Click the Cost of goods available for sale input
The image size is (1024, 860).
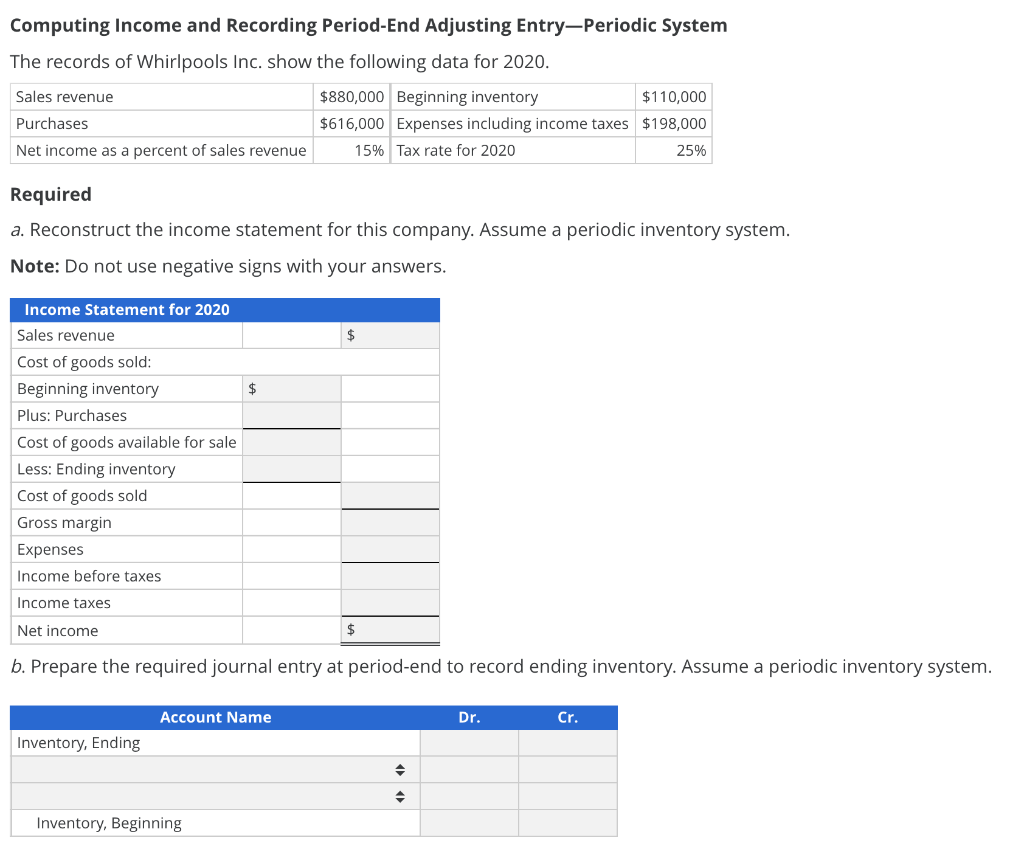point(291,441)
